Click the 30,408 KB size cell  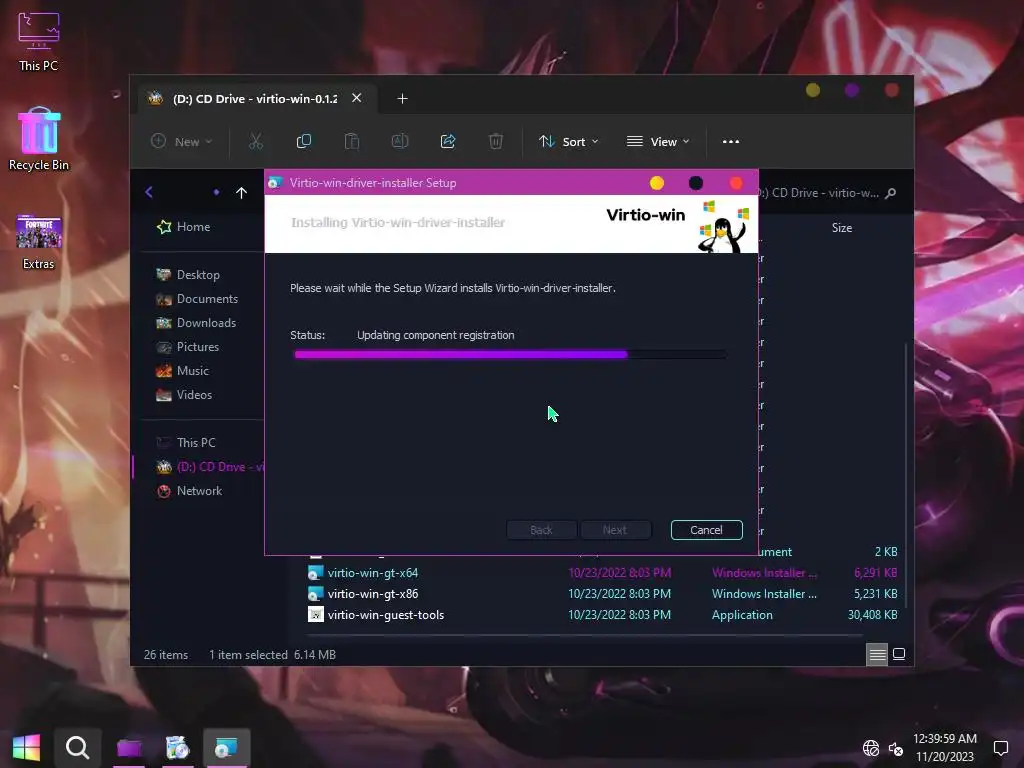pos(872,615)
